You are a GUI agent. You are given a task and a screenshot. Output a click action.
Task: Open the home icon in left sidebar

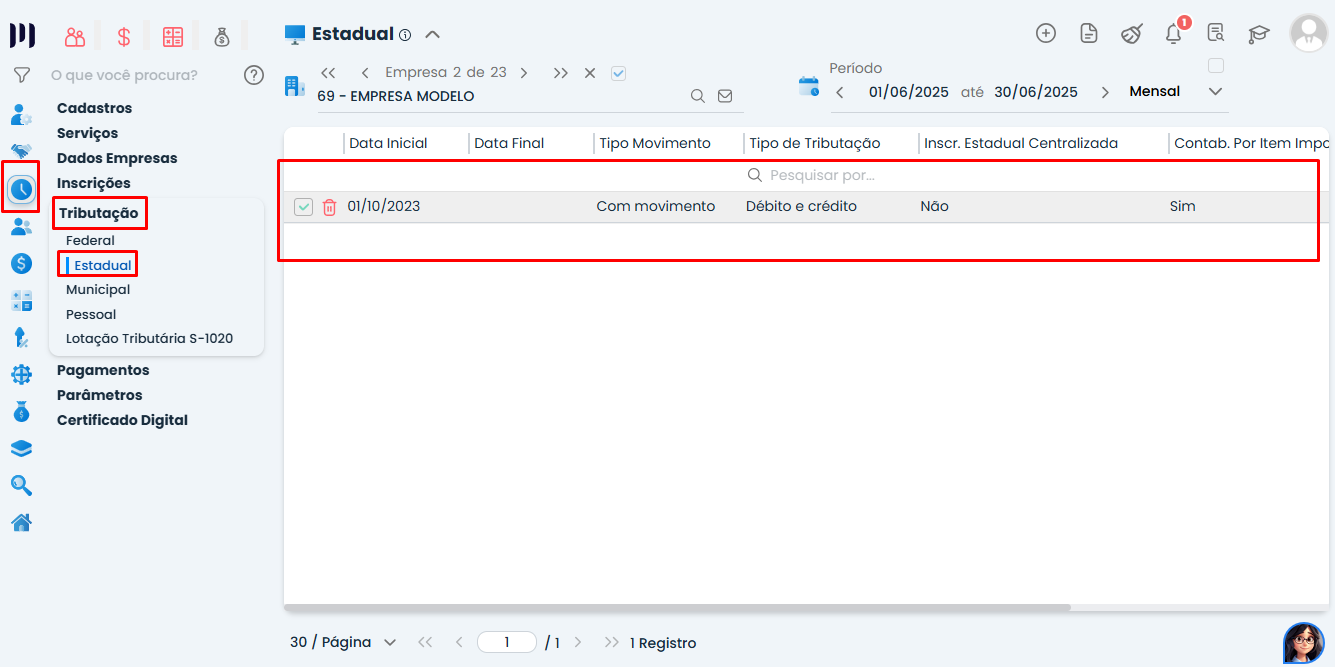tap(21, 522)
